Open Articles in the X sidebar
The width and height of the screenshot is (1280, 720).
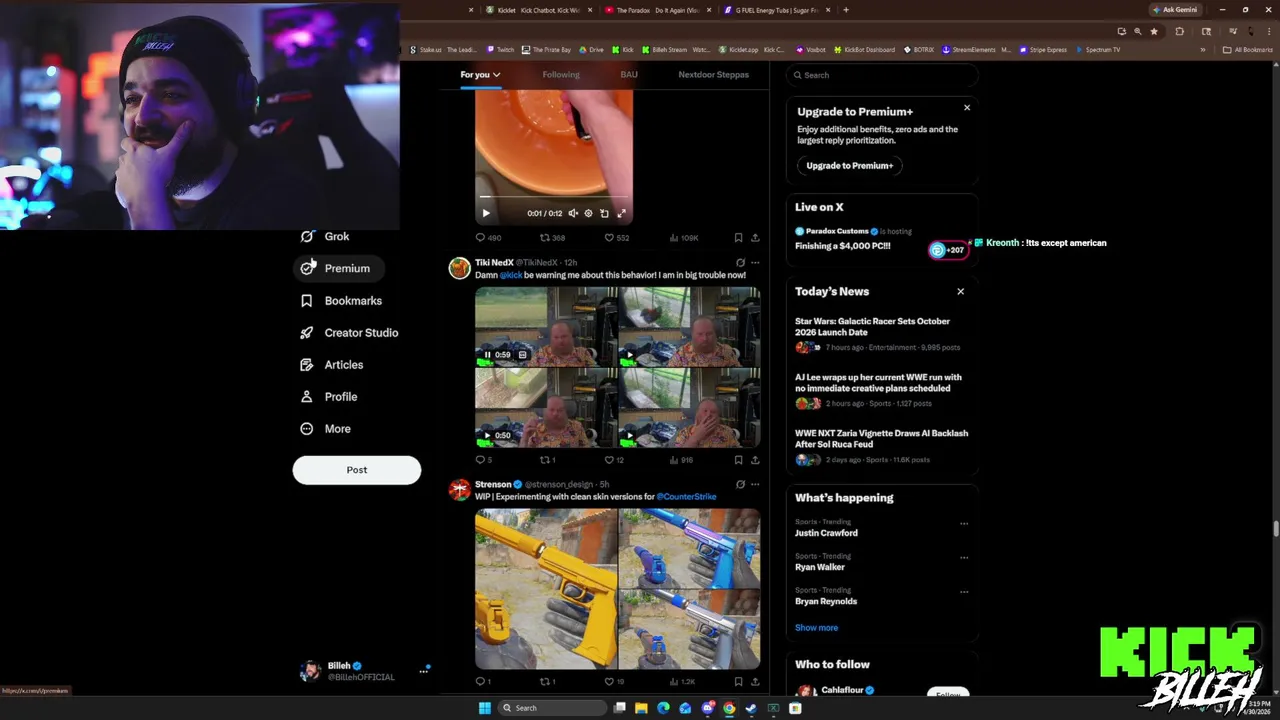[333, 365]
